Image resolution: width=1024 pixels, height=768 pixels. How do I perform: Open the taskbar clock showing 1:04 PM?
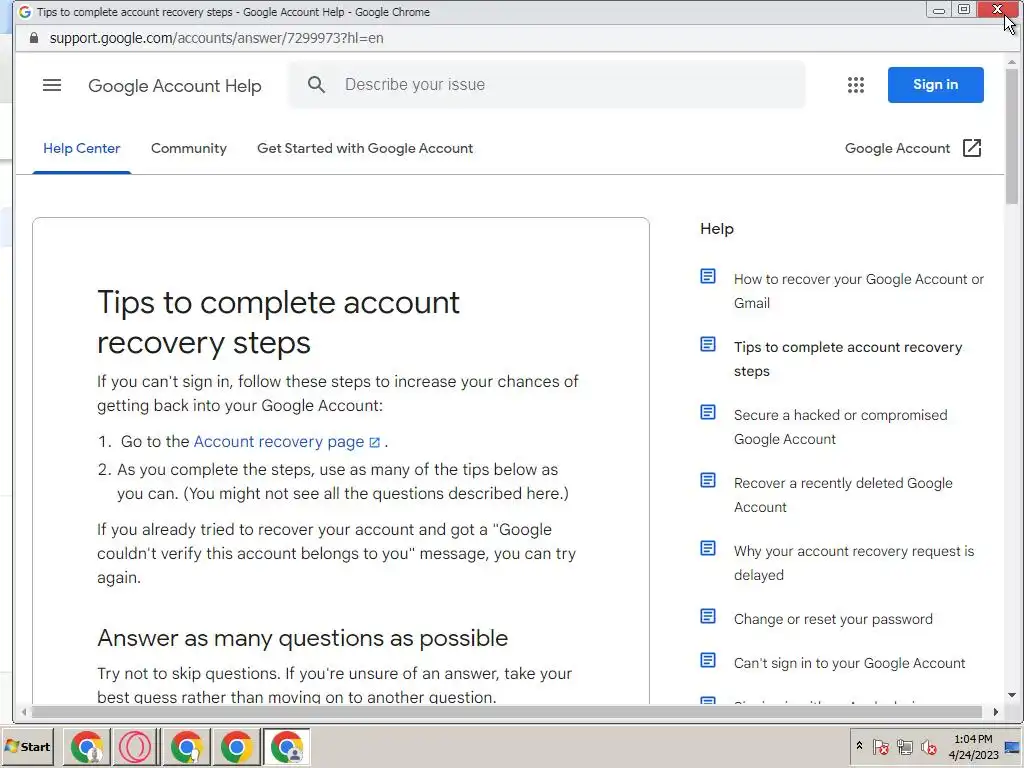point(973,746)
